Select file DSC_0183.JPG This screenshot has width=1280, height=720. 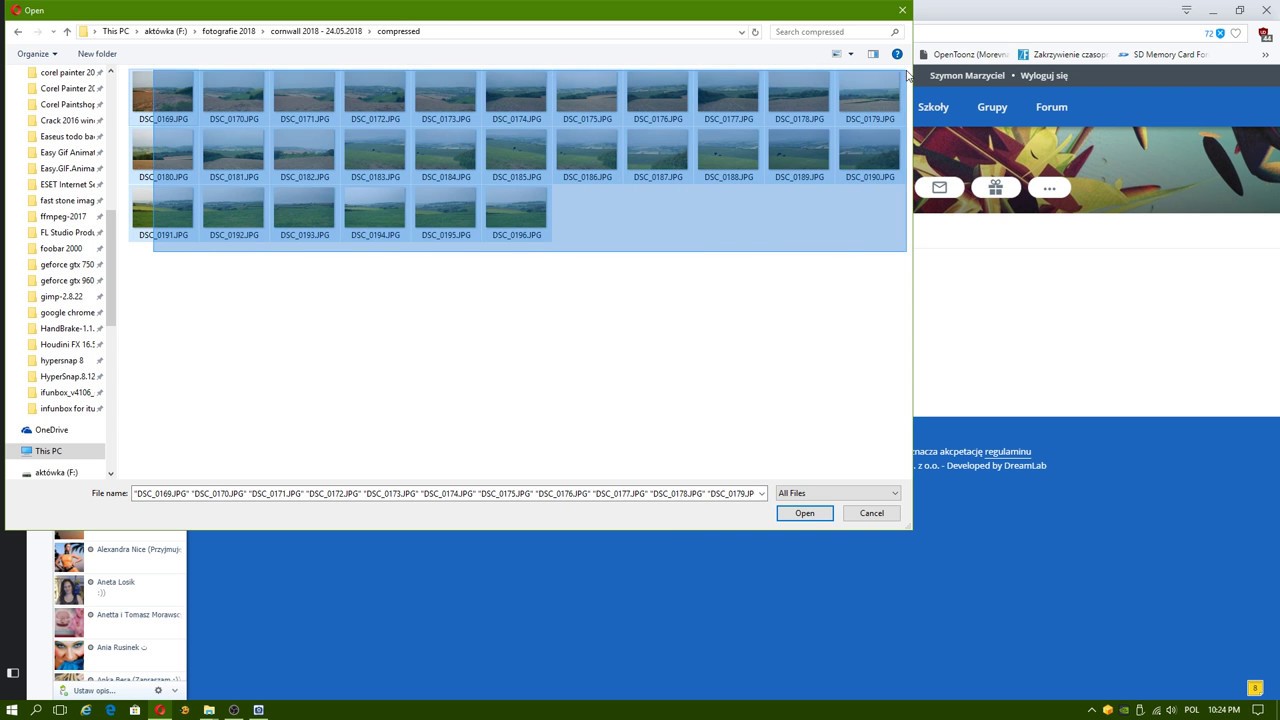pyautogui.click(x=375, y=156)
